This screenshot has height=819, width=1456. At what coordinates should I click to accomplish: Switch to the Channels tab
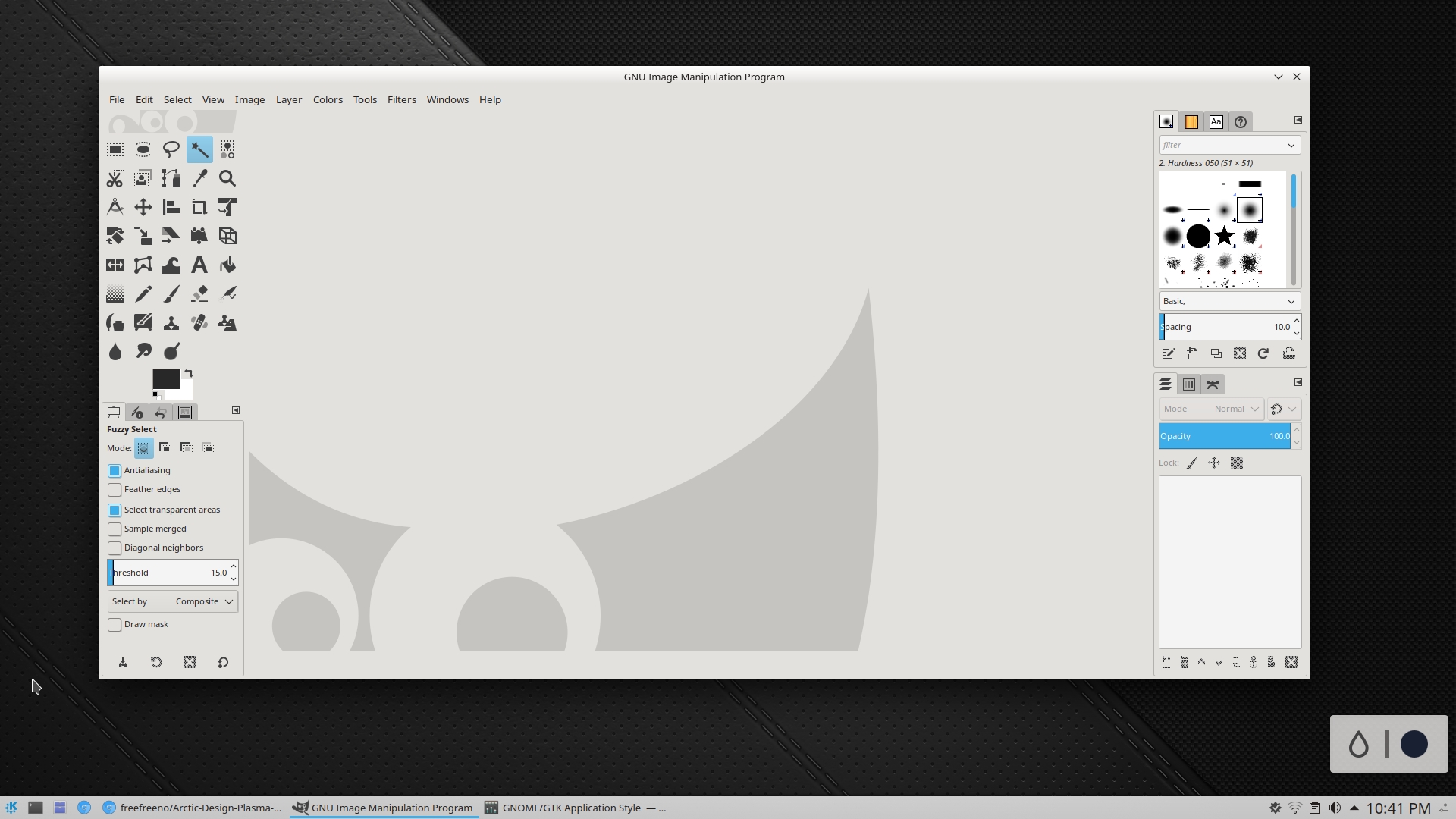(1189, 384)
